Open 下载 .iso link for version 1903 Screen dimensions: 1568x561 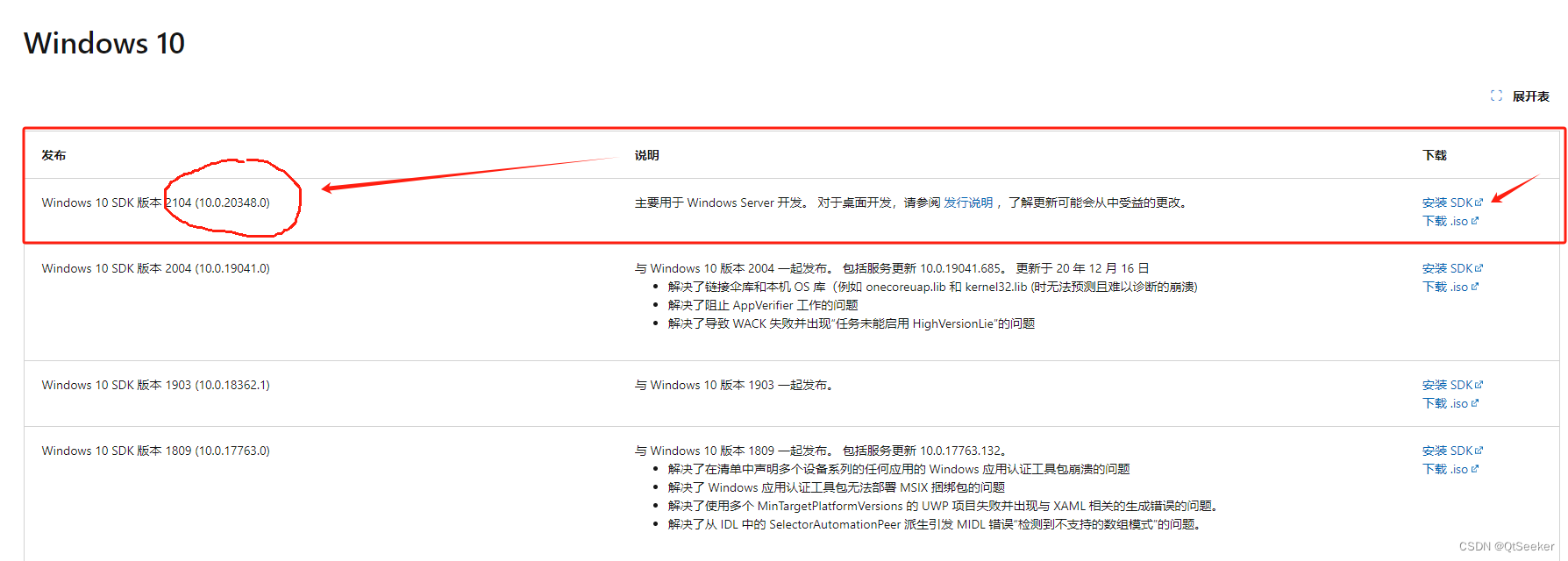1450,403
